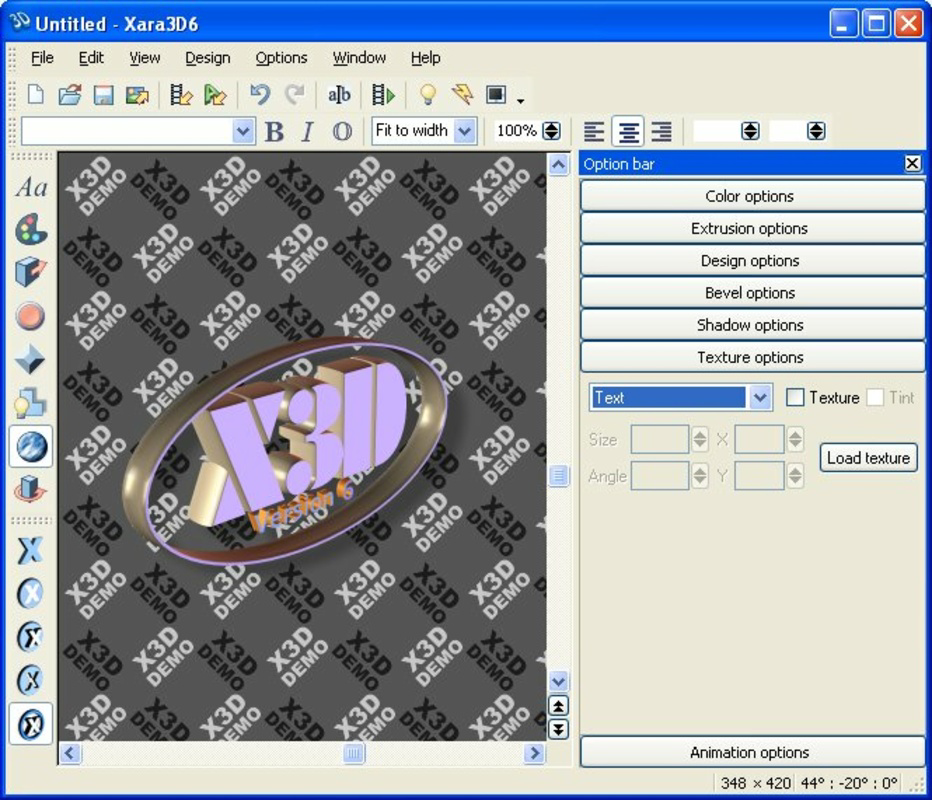The height and width of the screenshot is (800, 932).
Task: Click the New document icon
Action: tap(35, 95)
